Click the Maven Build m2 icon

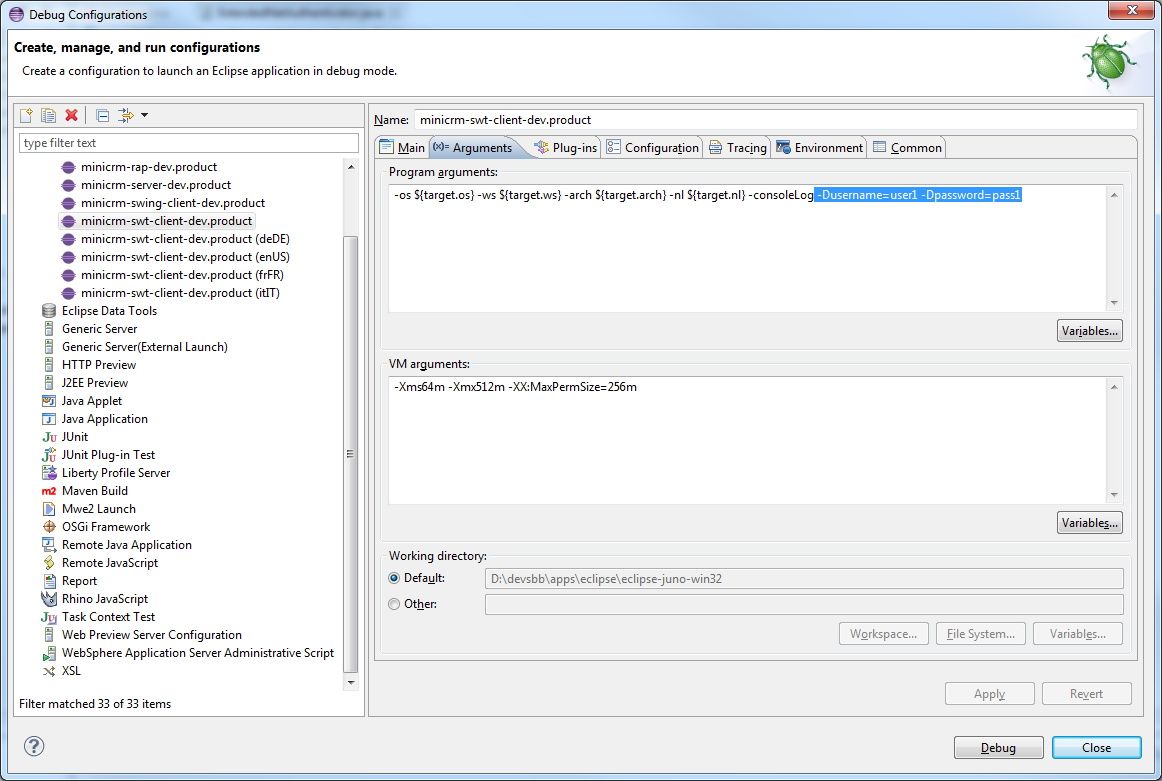(49, 491)
